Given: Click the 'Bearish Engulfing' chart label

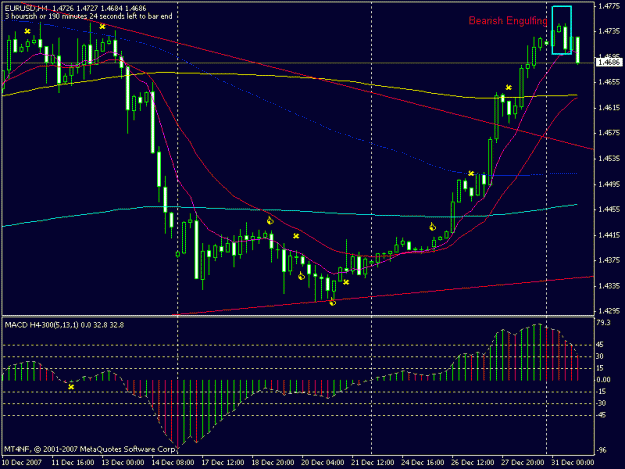Looking at the screenshot, I should (508, 21).
